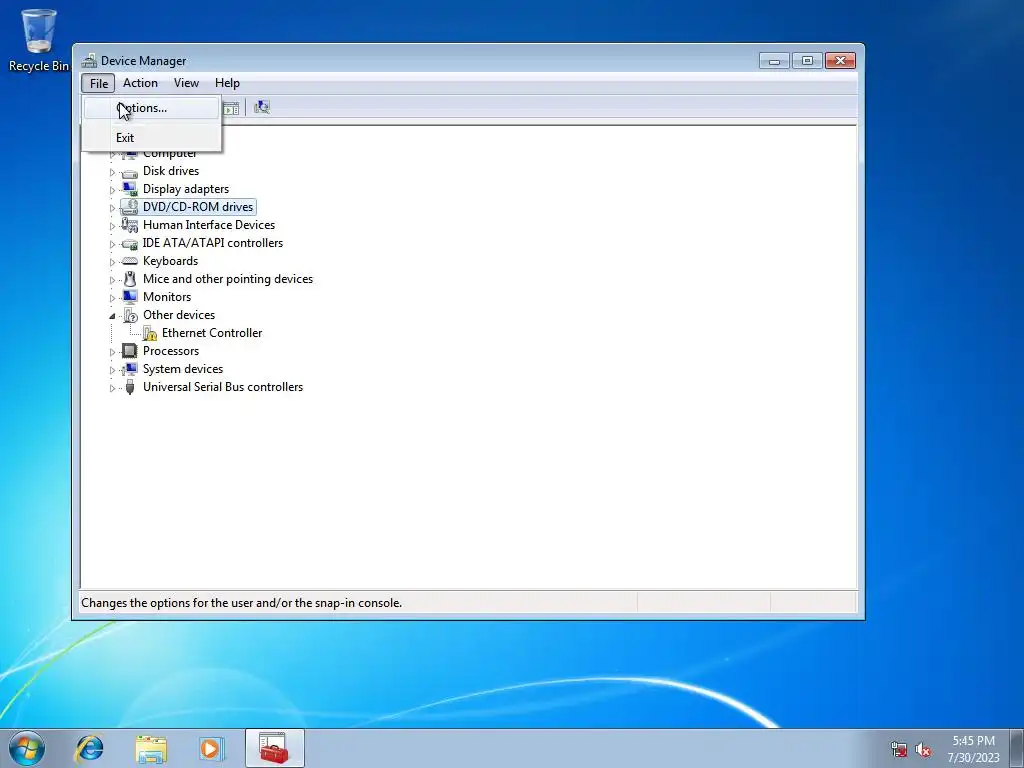The width and height of the screenshot is (1024, 768).
Task: Click the network tray icon
Action: tap(899, 749)
